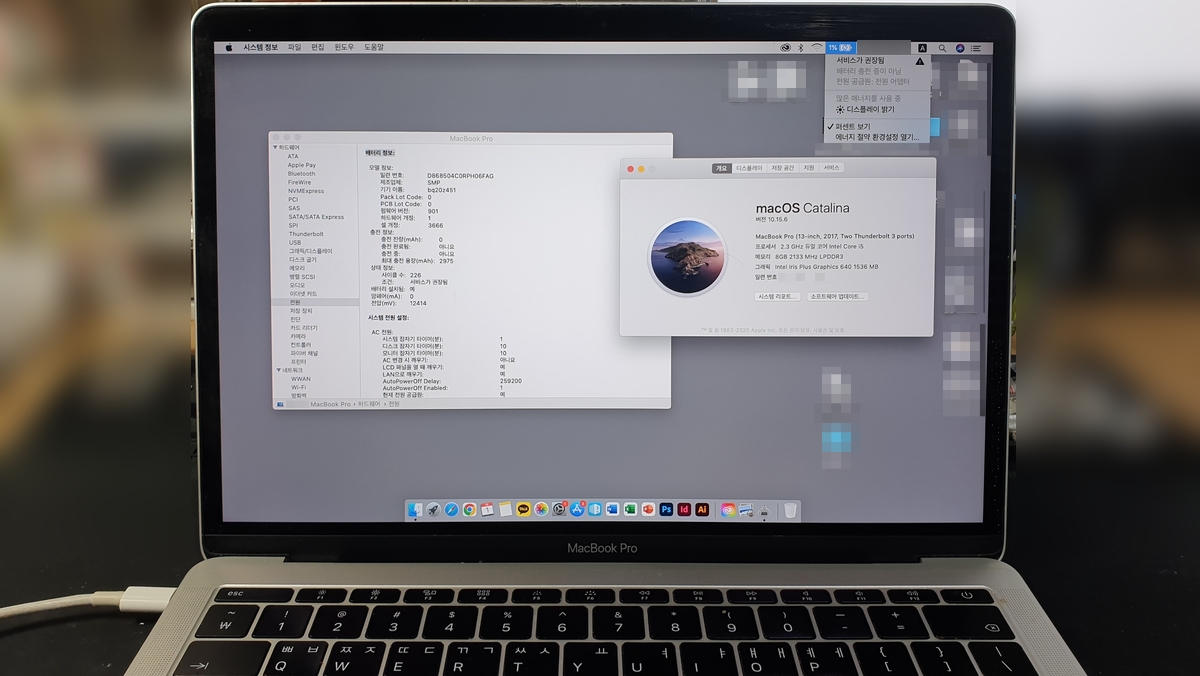Select 저장 장치 in the sidebar

[301, 310]
